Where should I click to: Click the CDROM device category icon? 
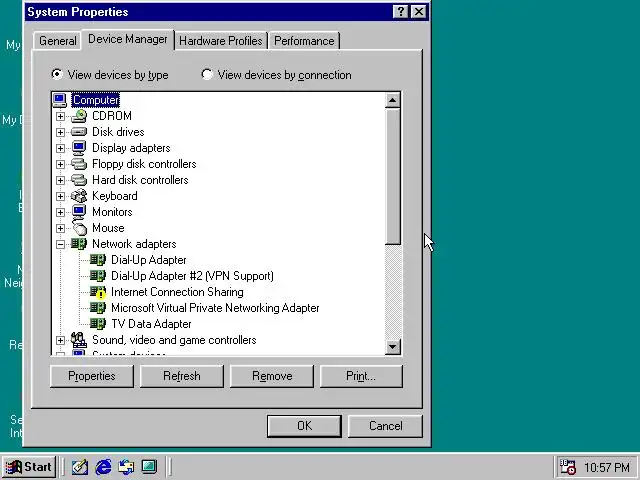[79, 116]
